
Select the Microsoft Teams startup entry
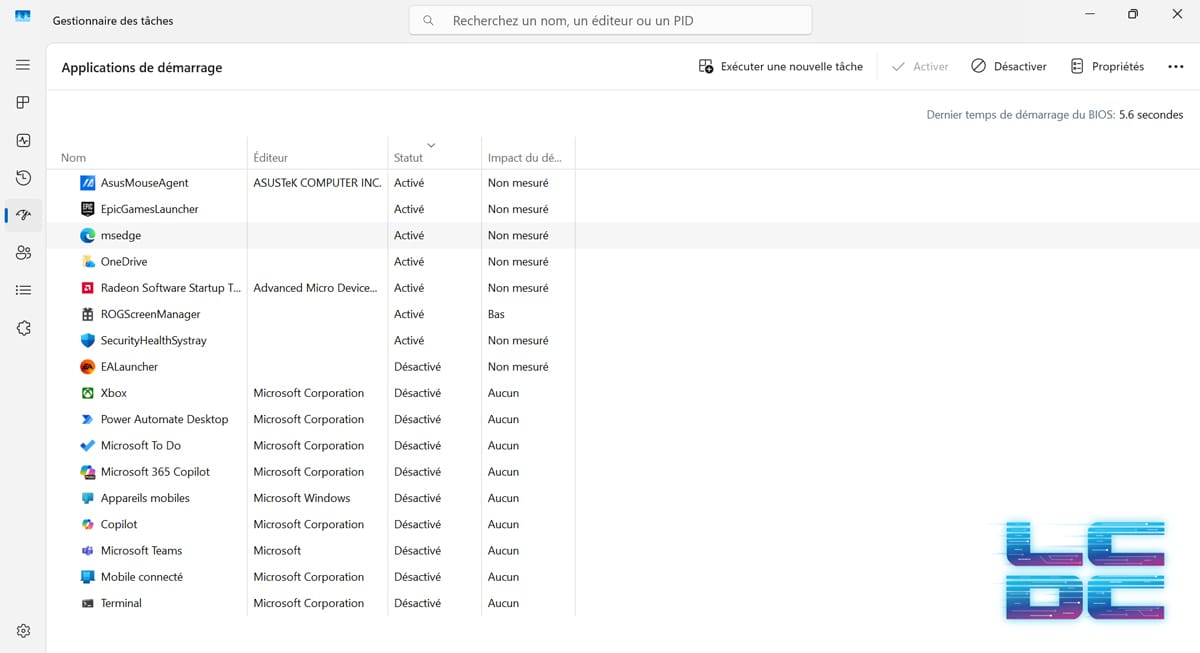(141, 550)
